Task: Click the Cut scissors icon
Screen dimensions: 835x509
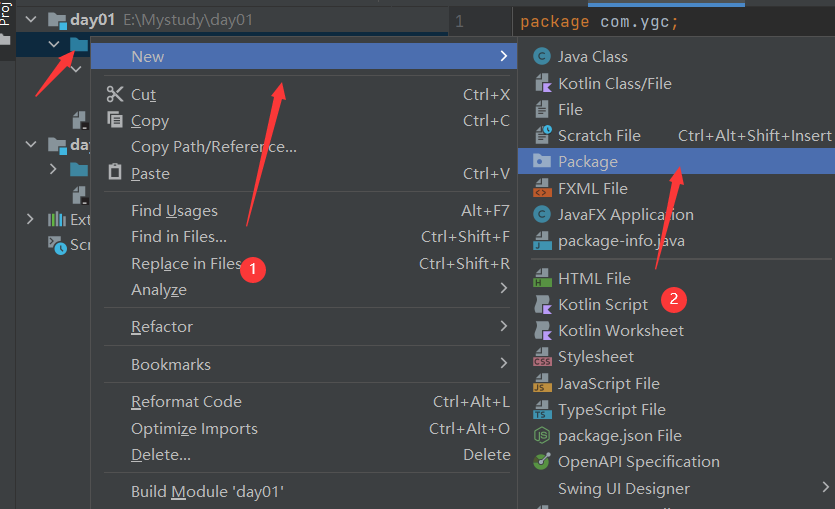Action: click(114, 94)
